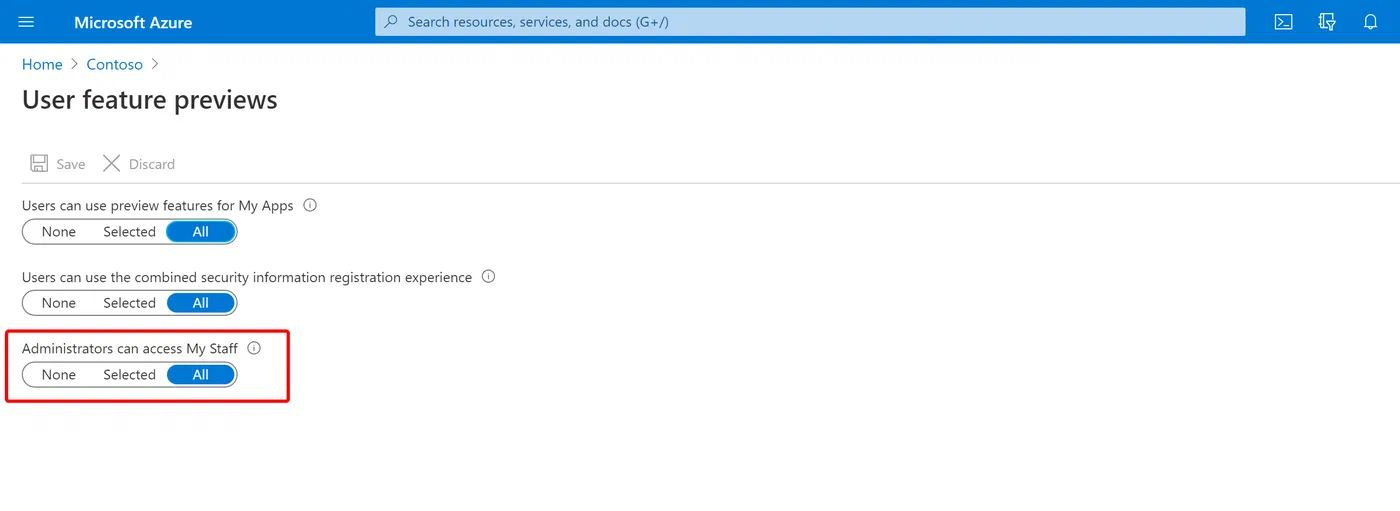Click the Discard X icon
This screenshot has width=1400, height=511.
(111, 163)
